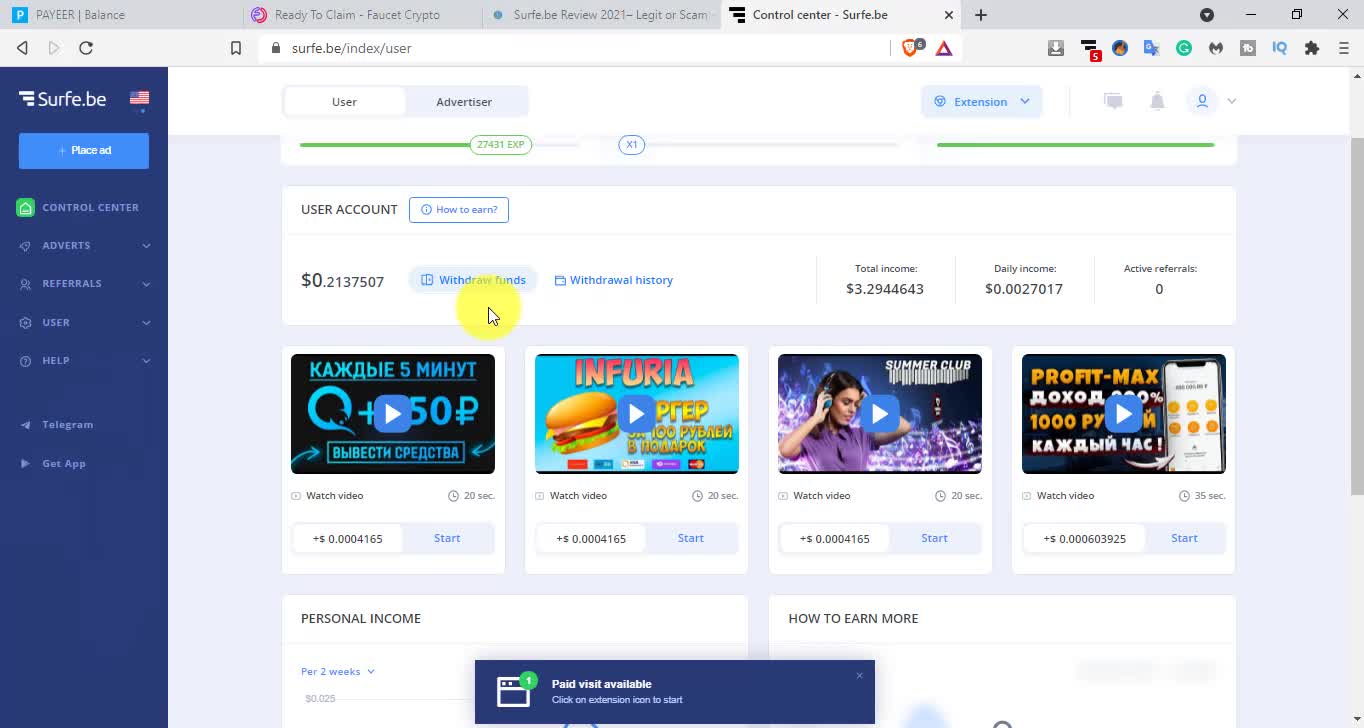Start the Infuria video task
Image resolution: width=1364 pixels, height=728 pixels.
point(691,538)
